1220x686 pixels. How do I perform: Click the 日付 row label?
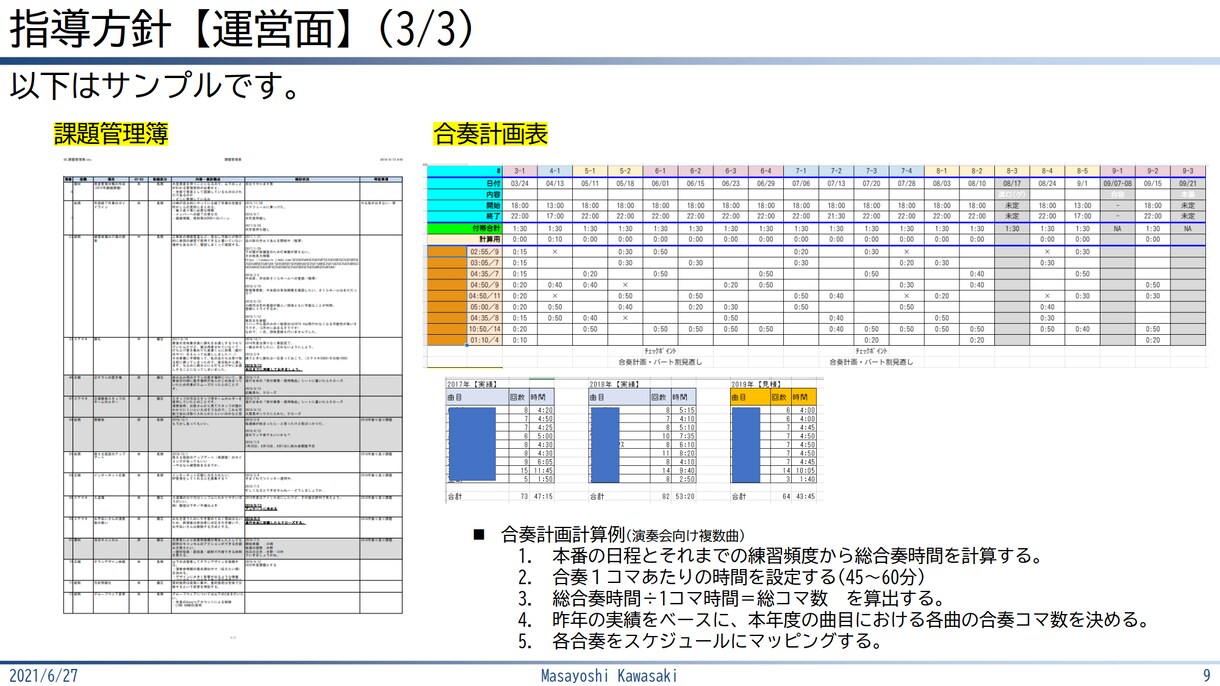click(464, 183)
